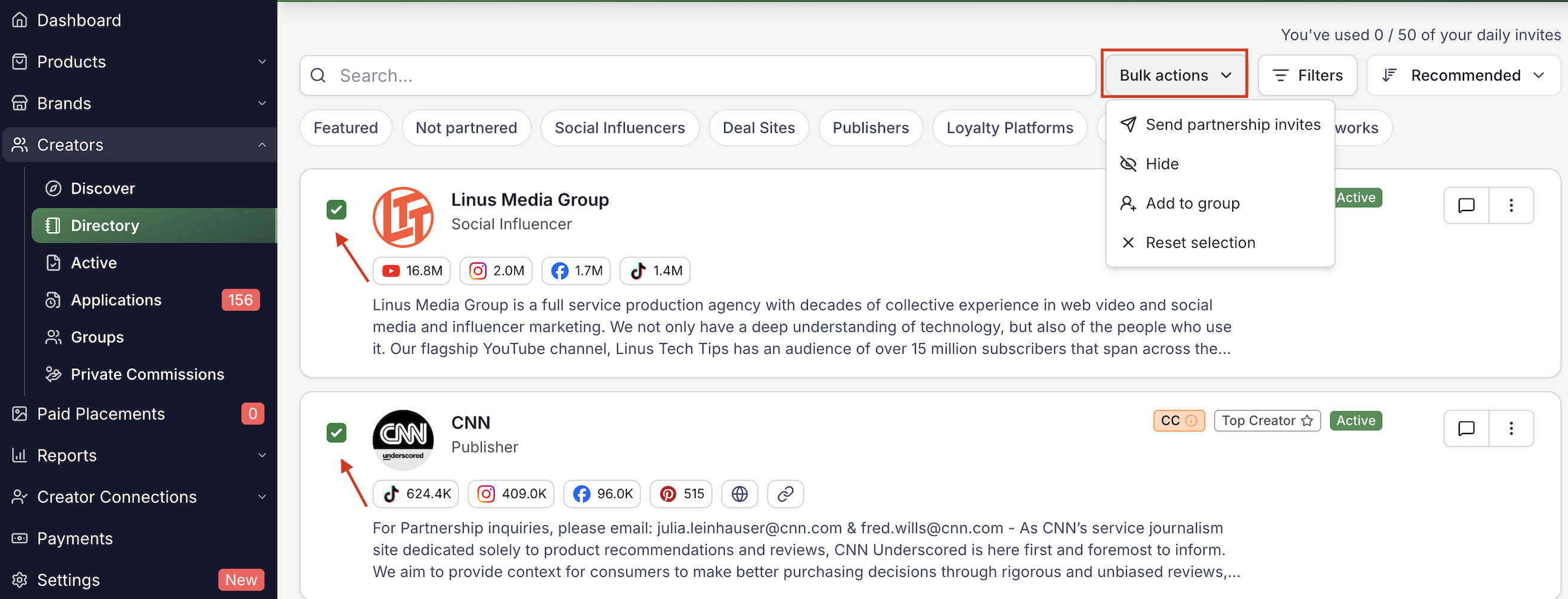Click the message icon for Linus Media Group
The height and width of the screenshot is (599, 1568).
pos(1466,205)
